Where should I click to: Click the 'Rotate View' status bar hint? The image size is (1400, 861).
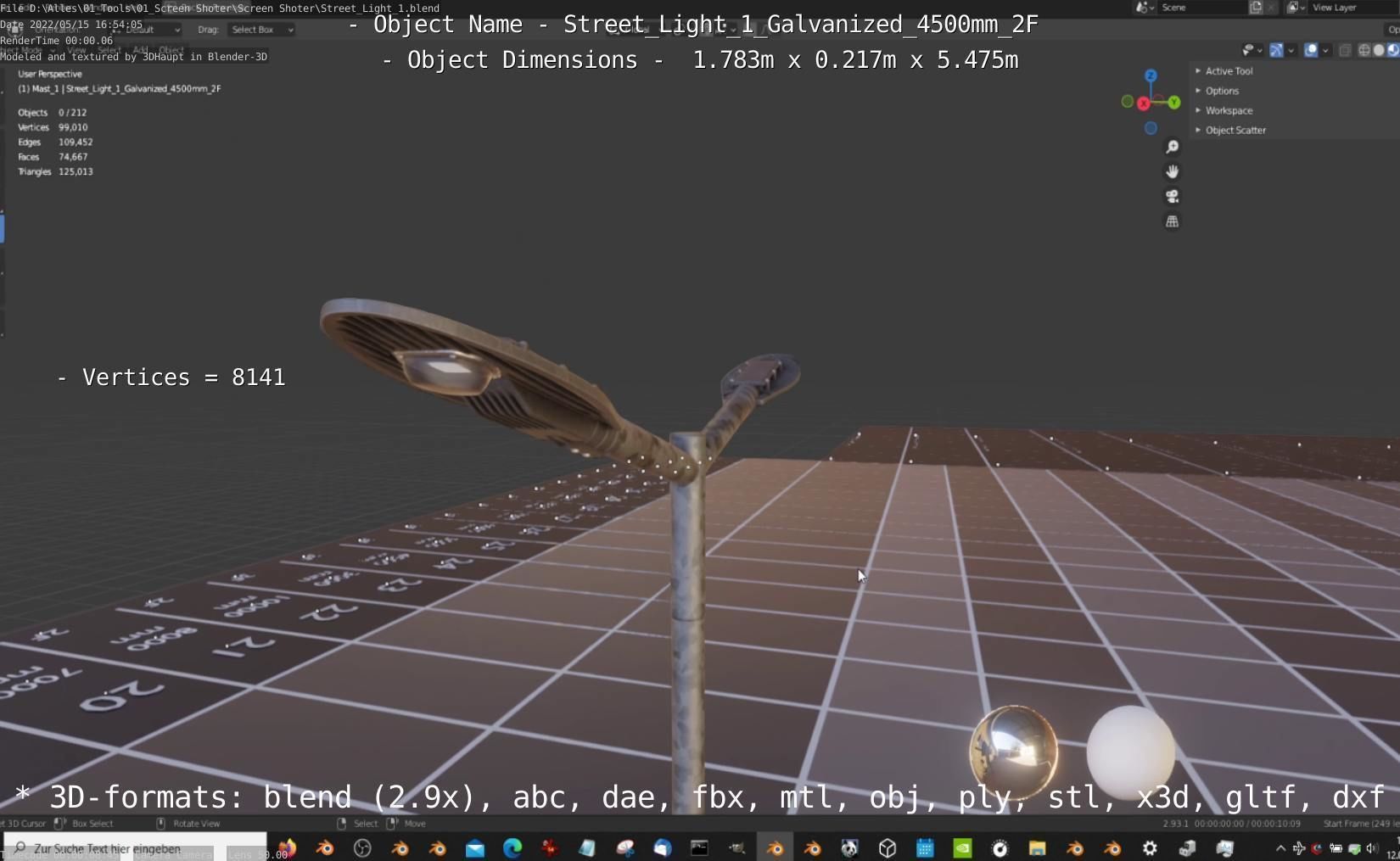coord(196,823)
